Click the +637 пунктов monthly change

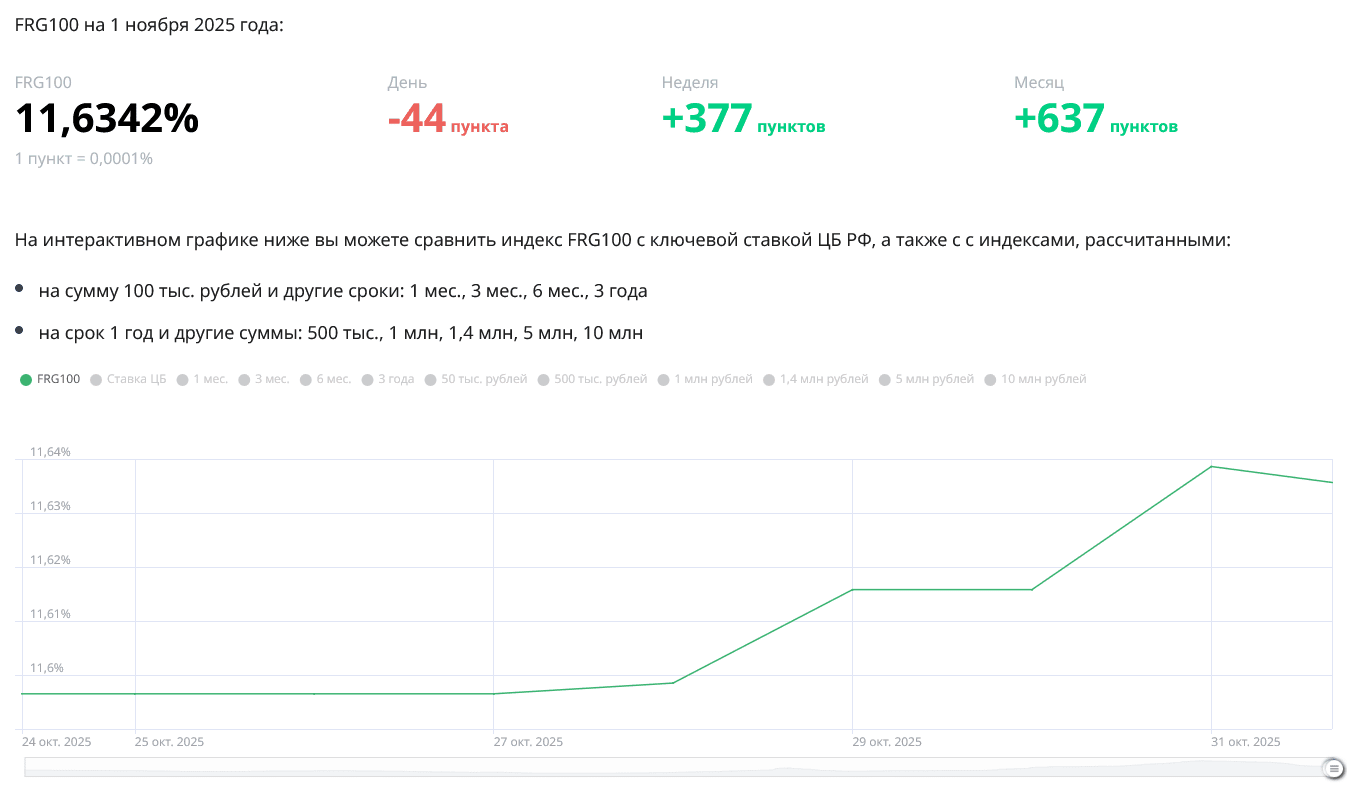click(x=1095, y=120)
